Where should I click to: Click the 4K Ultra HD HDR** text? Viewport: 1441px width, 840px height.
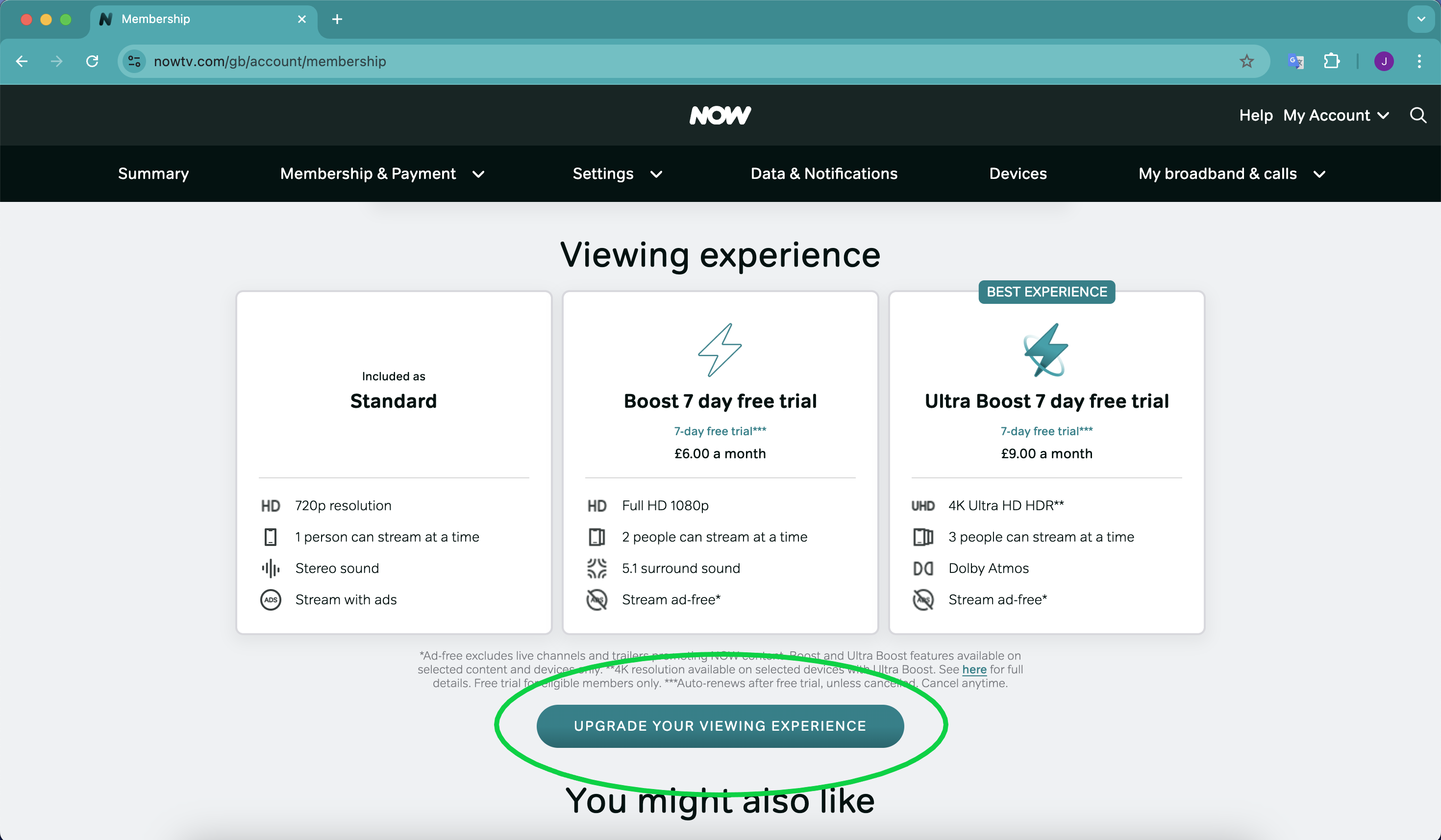click(x=1006, y=506)
